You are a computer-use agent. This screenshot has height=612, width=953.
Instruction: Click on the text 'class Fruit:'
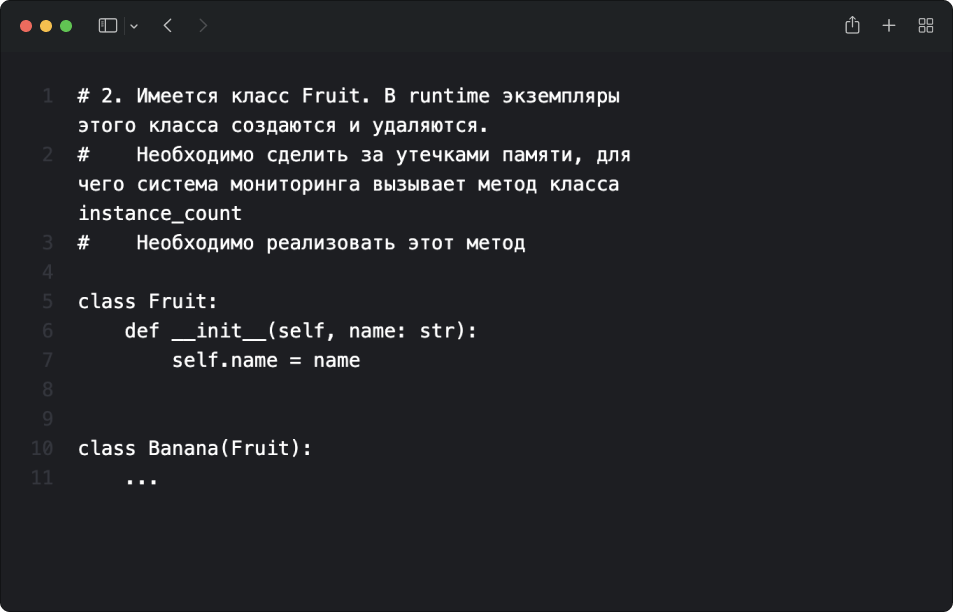pyautogui.click(x=147, y=301)
